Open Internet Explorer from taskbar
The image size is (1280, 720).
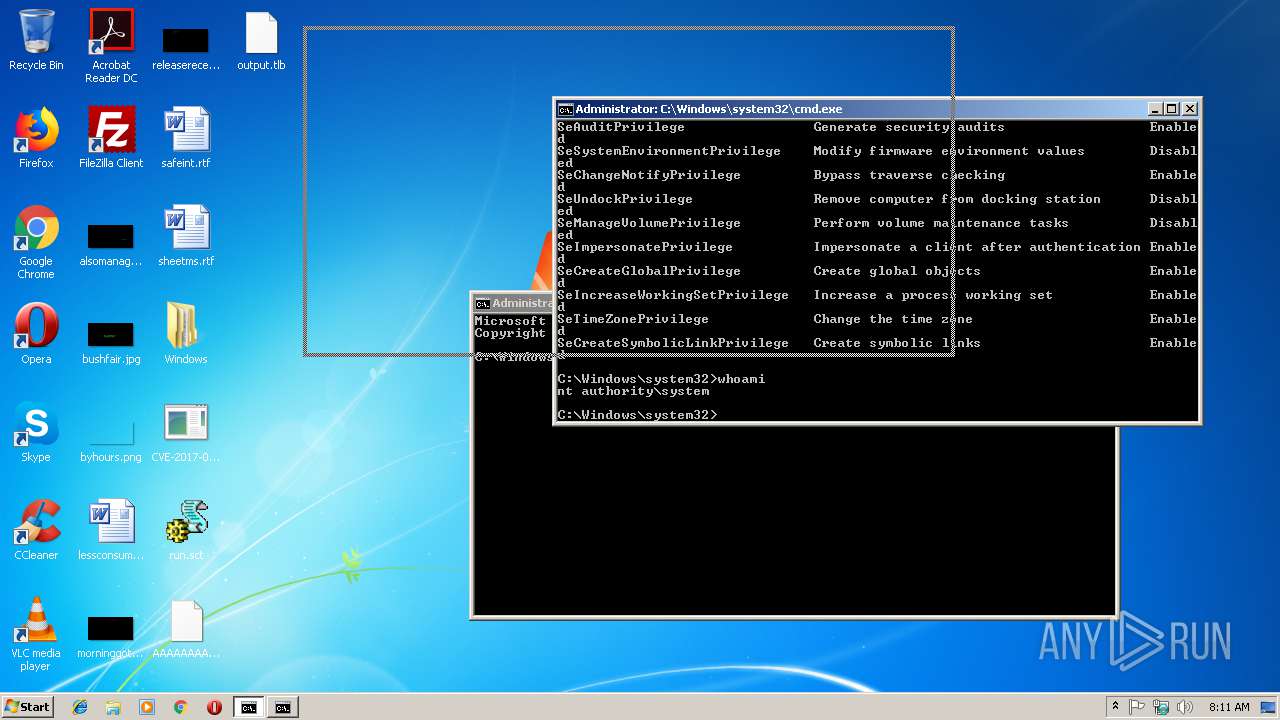(80, 707)
